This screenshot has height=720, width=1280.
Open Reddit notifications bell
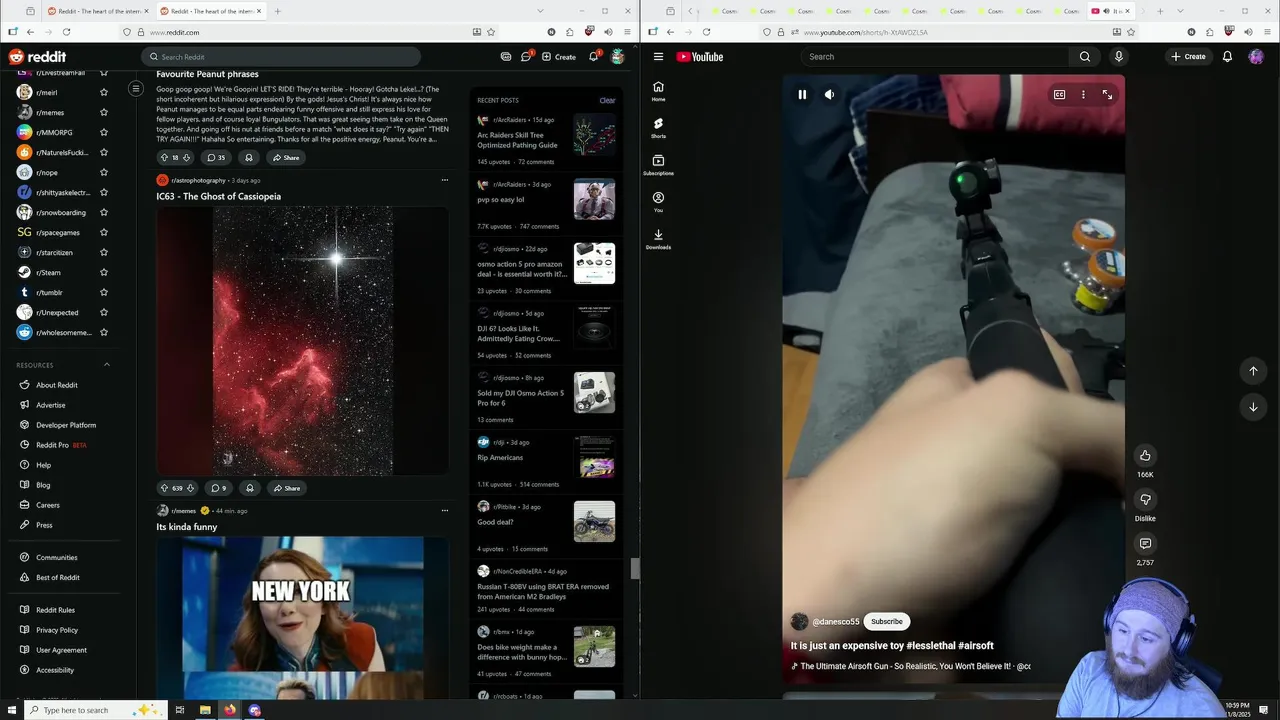pos(593,57)
